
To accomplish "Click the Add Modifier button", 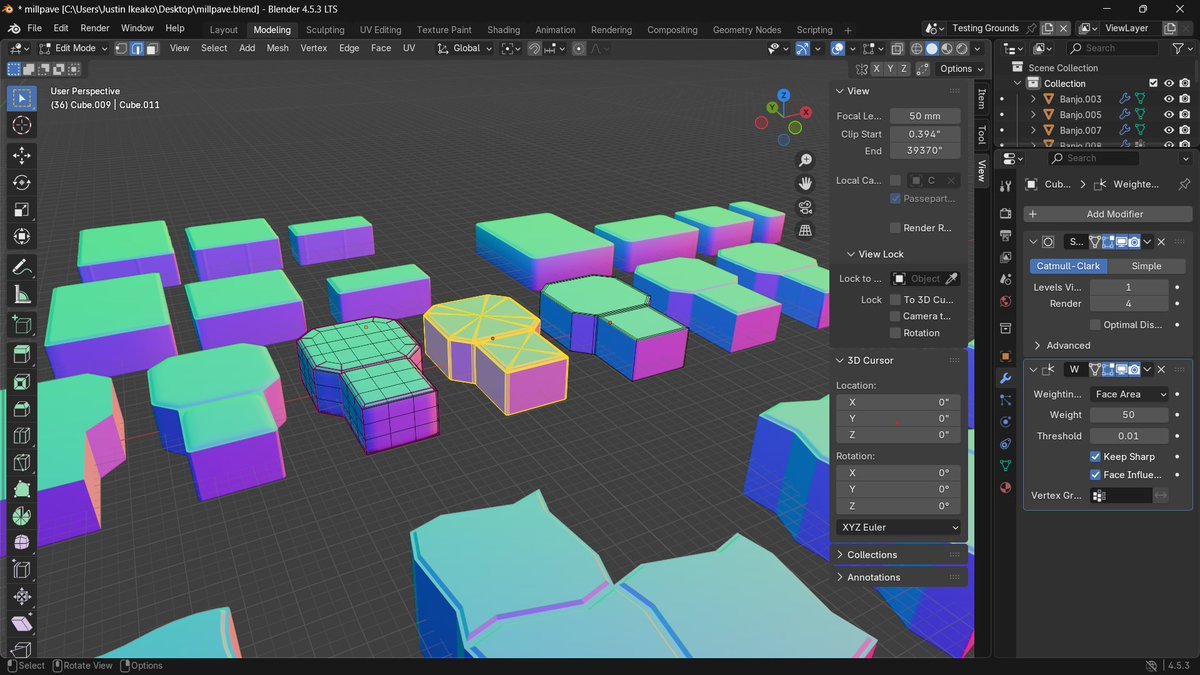I will point(1108,214).
